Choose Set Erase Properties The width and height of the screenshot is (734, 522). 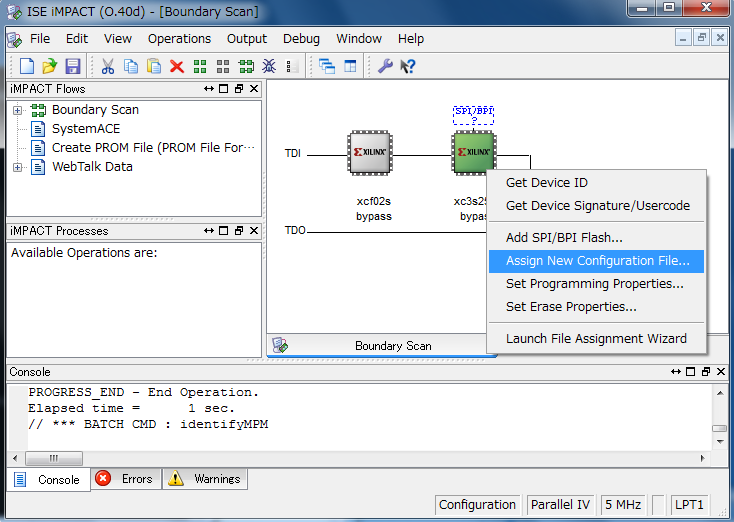click(596, 307)
